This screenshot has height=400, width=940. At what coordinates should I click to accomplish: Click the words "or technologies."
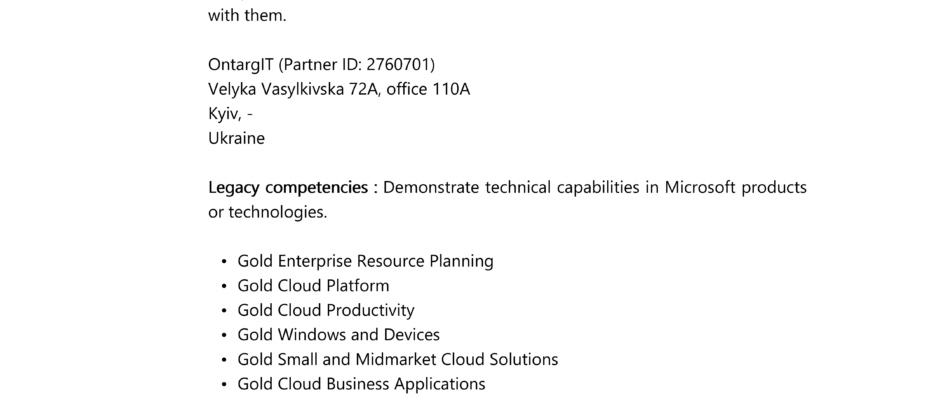click(x=267, y=212)
